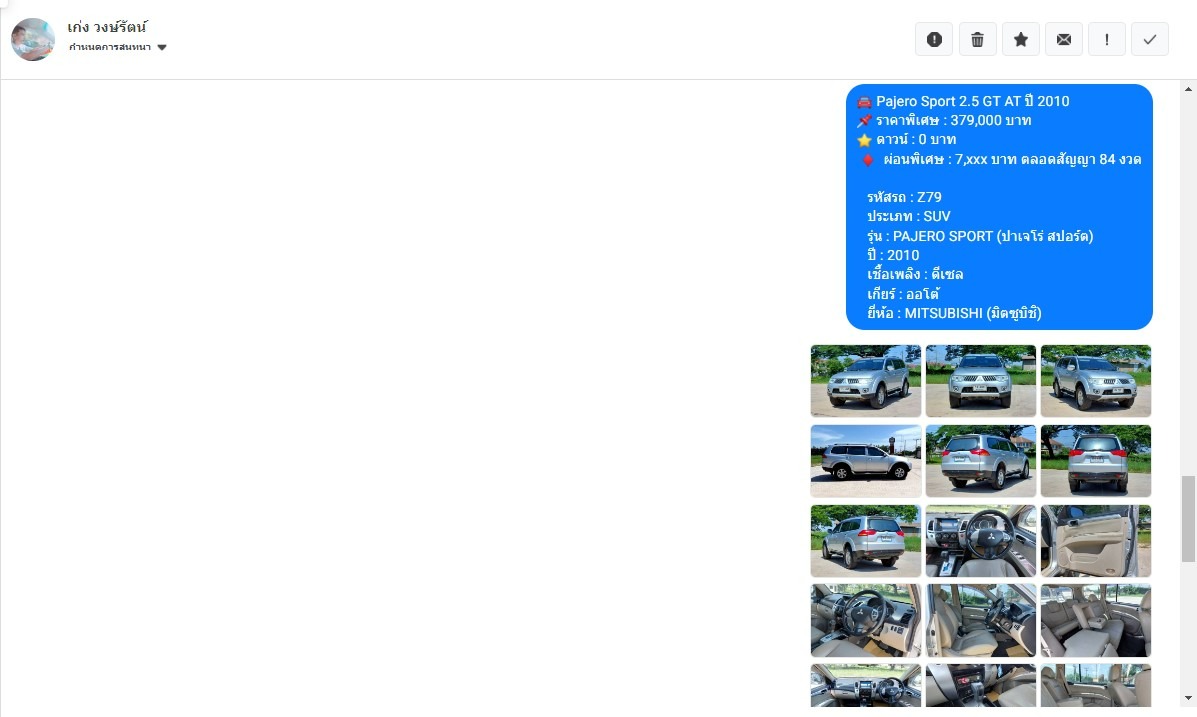
Task: Open straight rear view car photo
Action: point(1095,461)
